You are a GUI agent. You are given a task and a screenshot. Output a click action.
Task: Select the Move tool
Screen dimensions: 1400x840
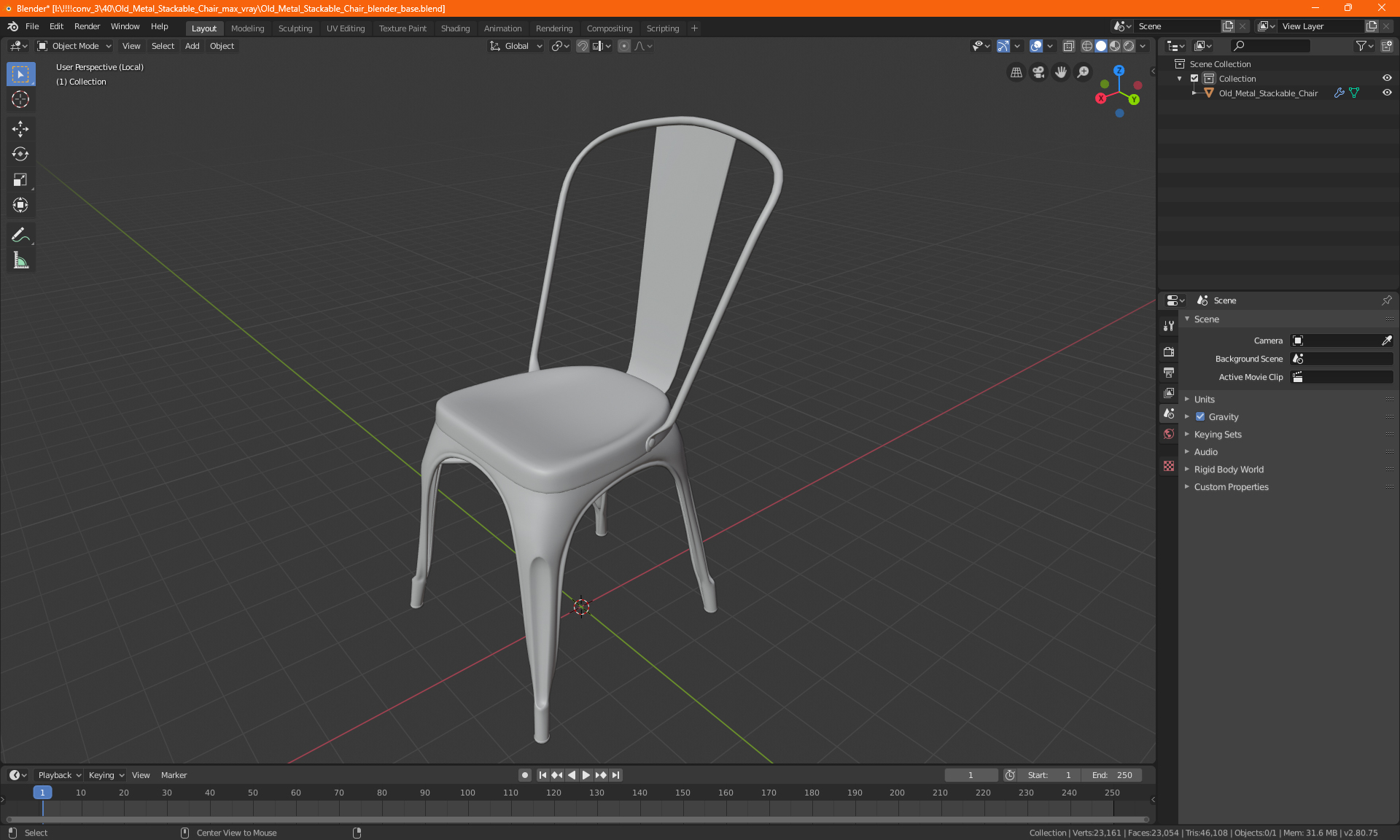click(x=20, y=129)
